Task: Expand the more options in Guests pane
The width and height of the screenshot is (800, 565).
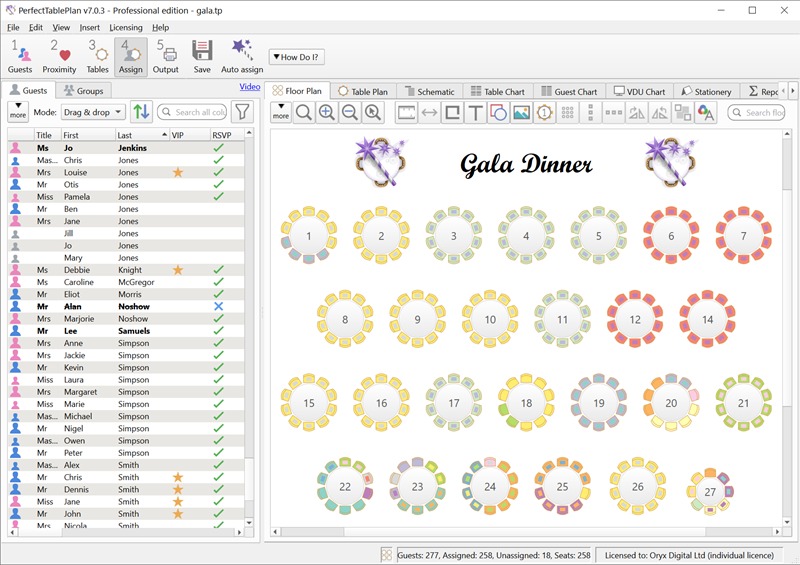Action: click(18, 112)
